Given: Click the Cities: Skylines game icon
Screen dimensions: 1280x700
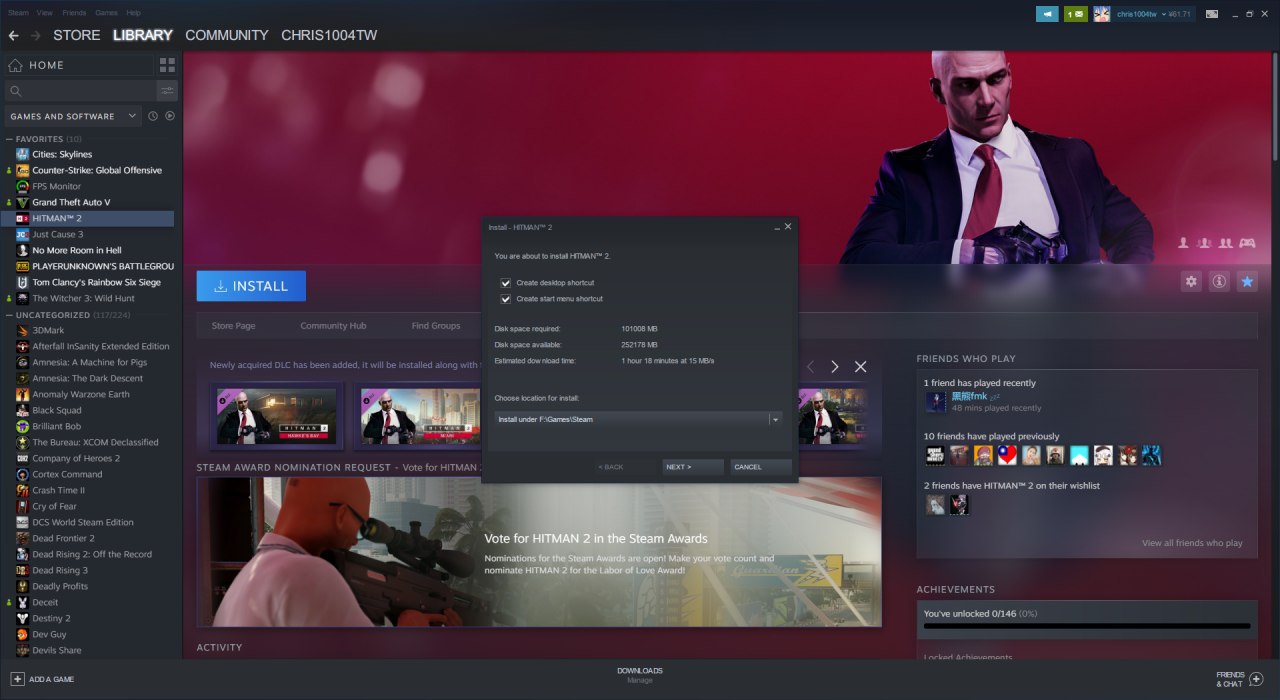Looking at the screenshot, I should 22,154.
